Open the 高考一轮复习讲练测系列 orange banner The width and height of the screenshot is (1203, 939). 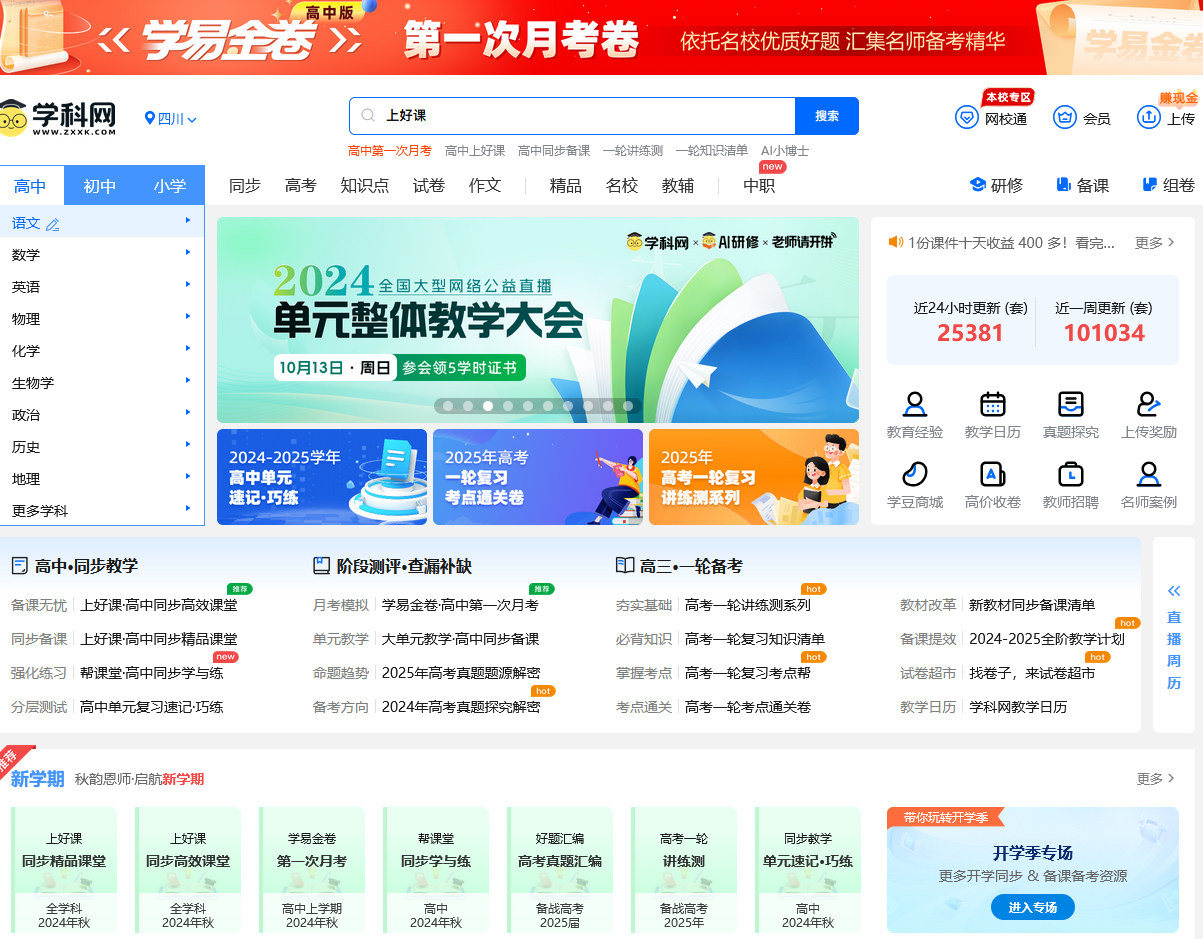click(754, 477)
